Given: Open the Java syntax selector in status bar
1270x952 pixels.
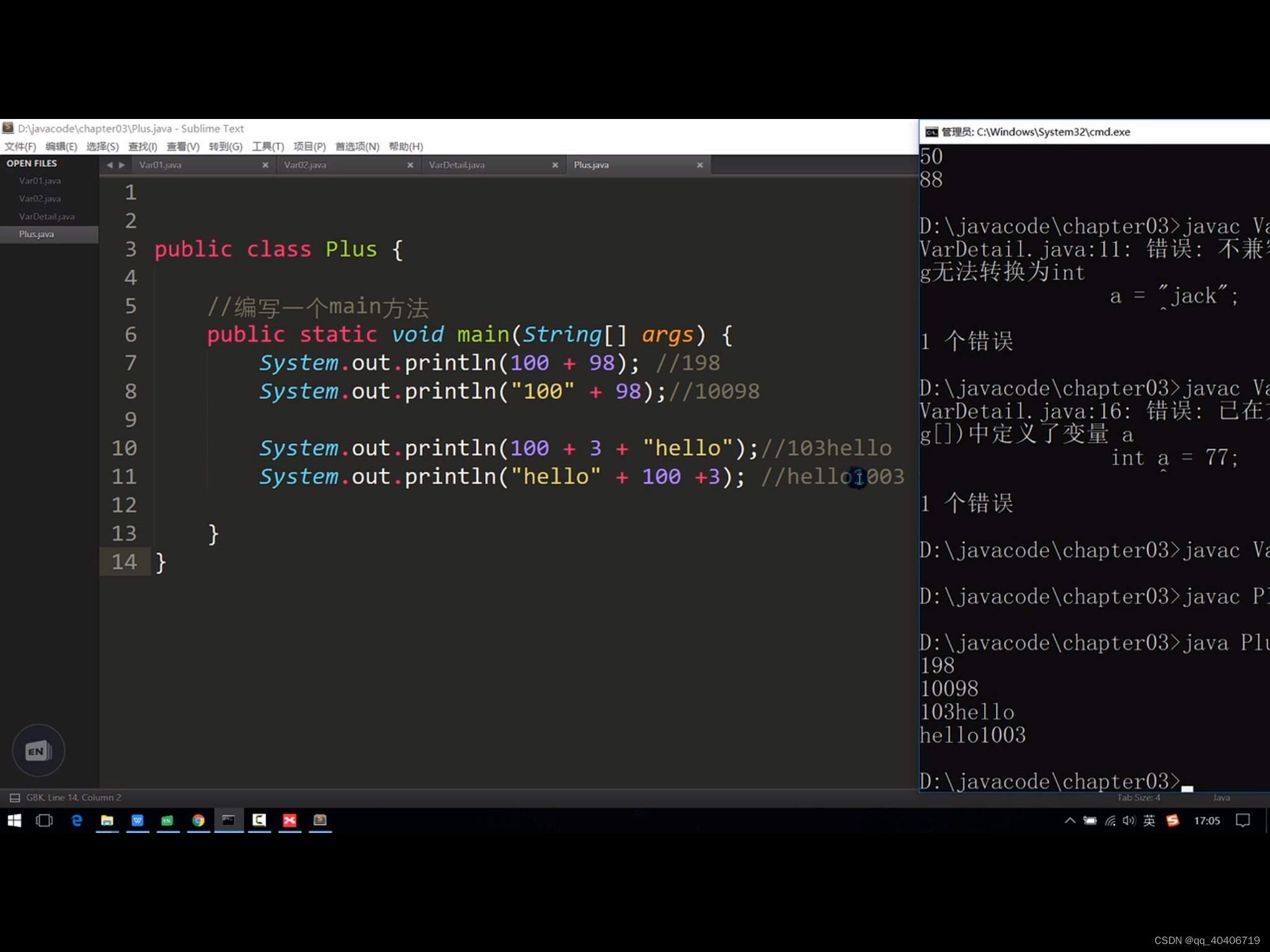Looking at the screenshot, I should click(1220, 798).
